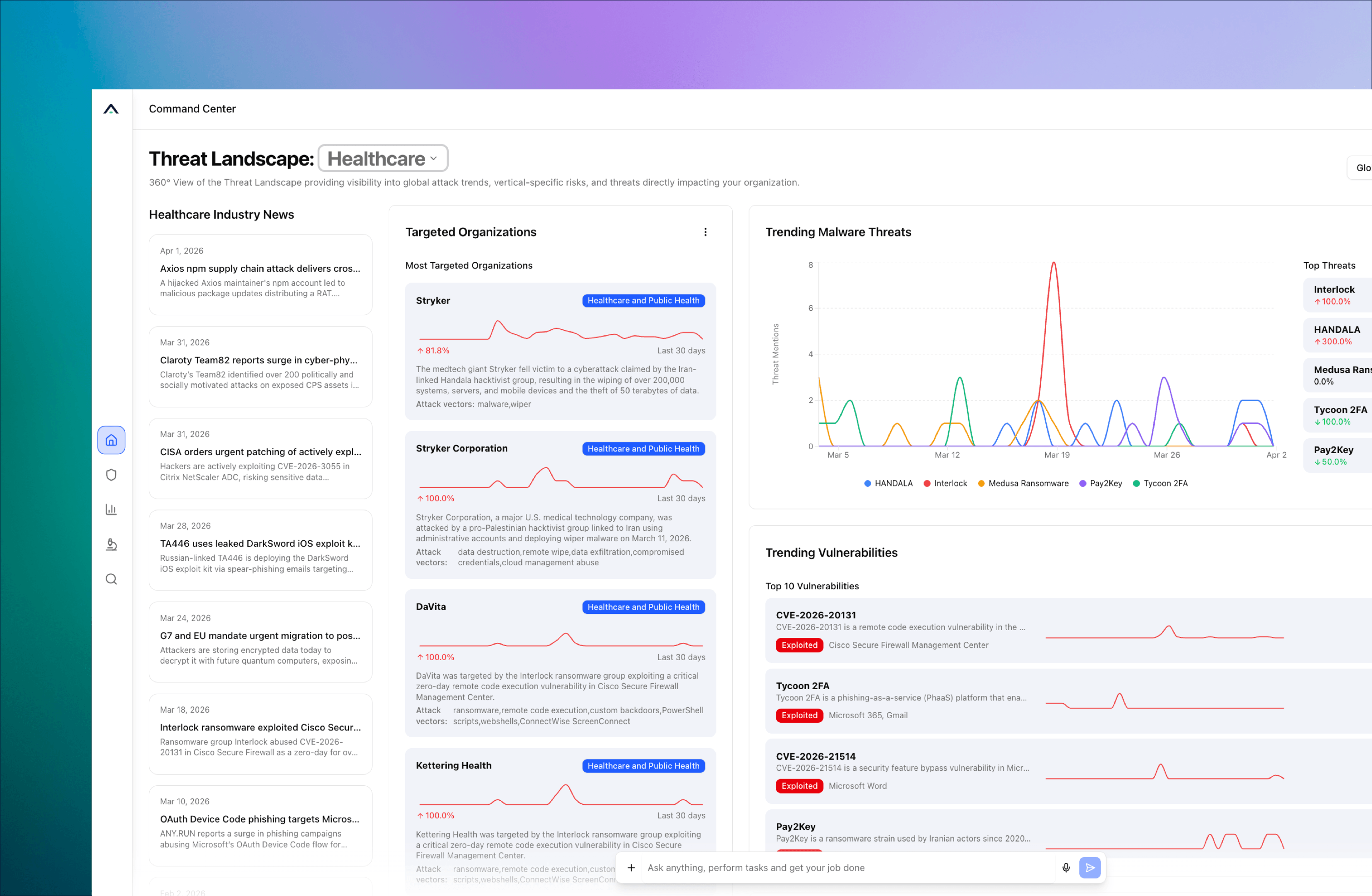Screen dimensions: 1372x896
Task: Click the home icon in sidebar
Action: pos(111,440)
